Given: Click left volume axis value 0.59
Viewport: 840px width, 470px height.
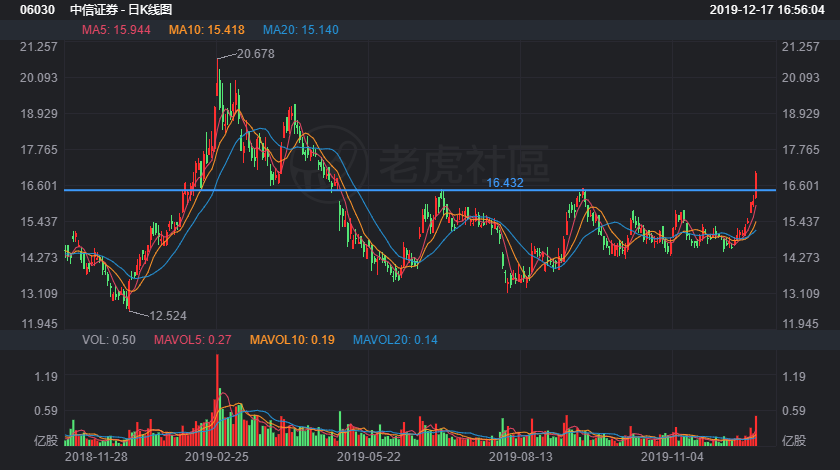Looking at the screenshot, I should click(46, 411).
